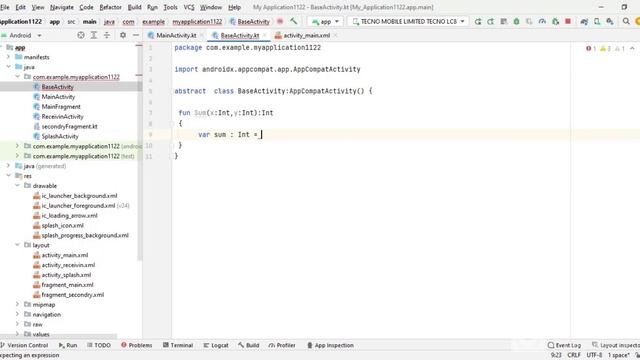Click the green Debug app bug icon
The height and width of the screenshot is (360, 640).
[516, 21]
